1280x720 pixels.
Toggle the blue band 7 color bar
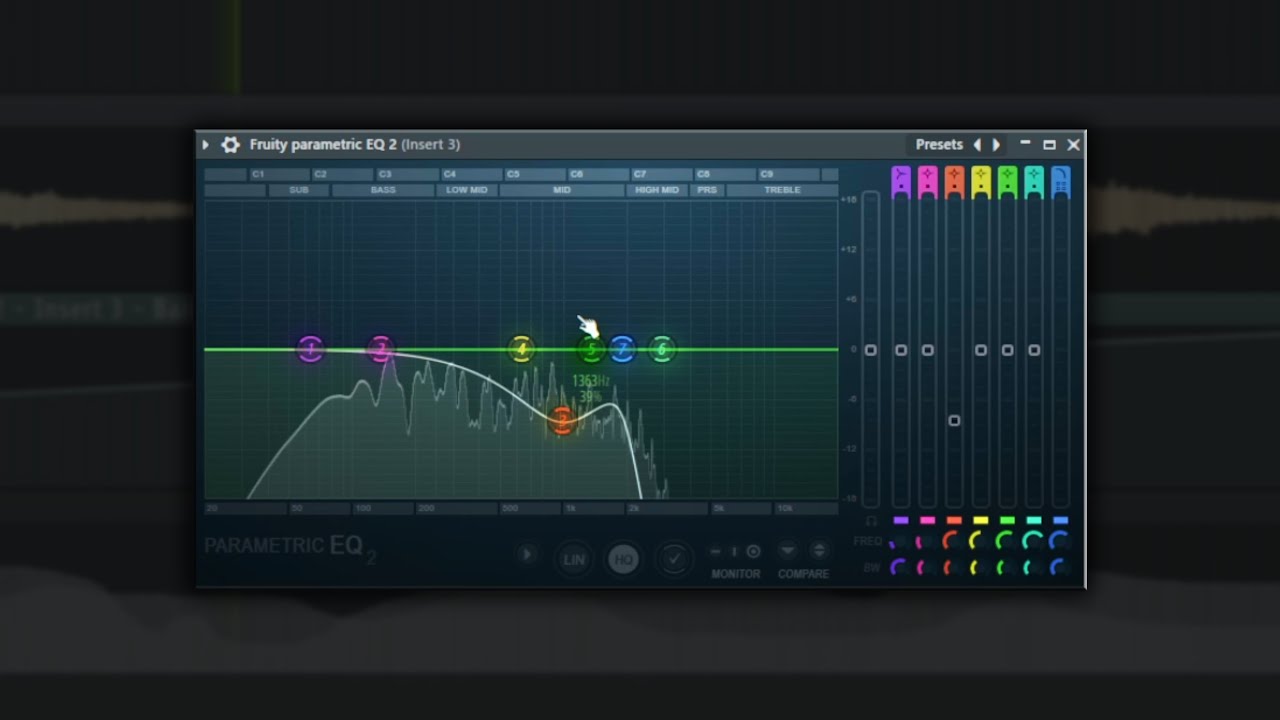tap(1060, 520)
